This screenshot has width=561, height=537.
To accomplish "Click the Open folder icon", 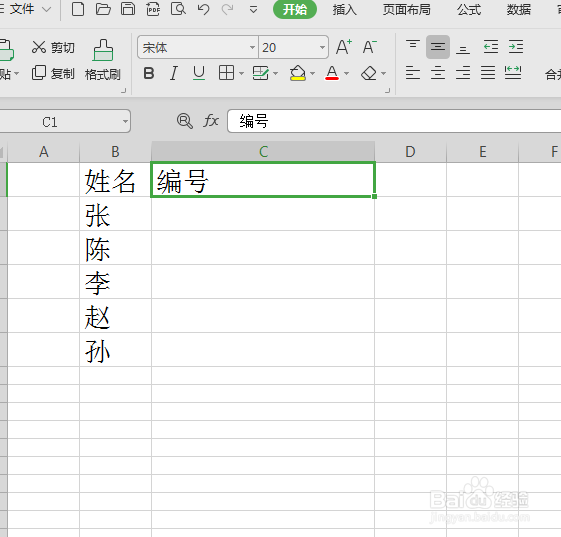I will 103,9.
